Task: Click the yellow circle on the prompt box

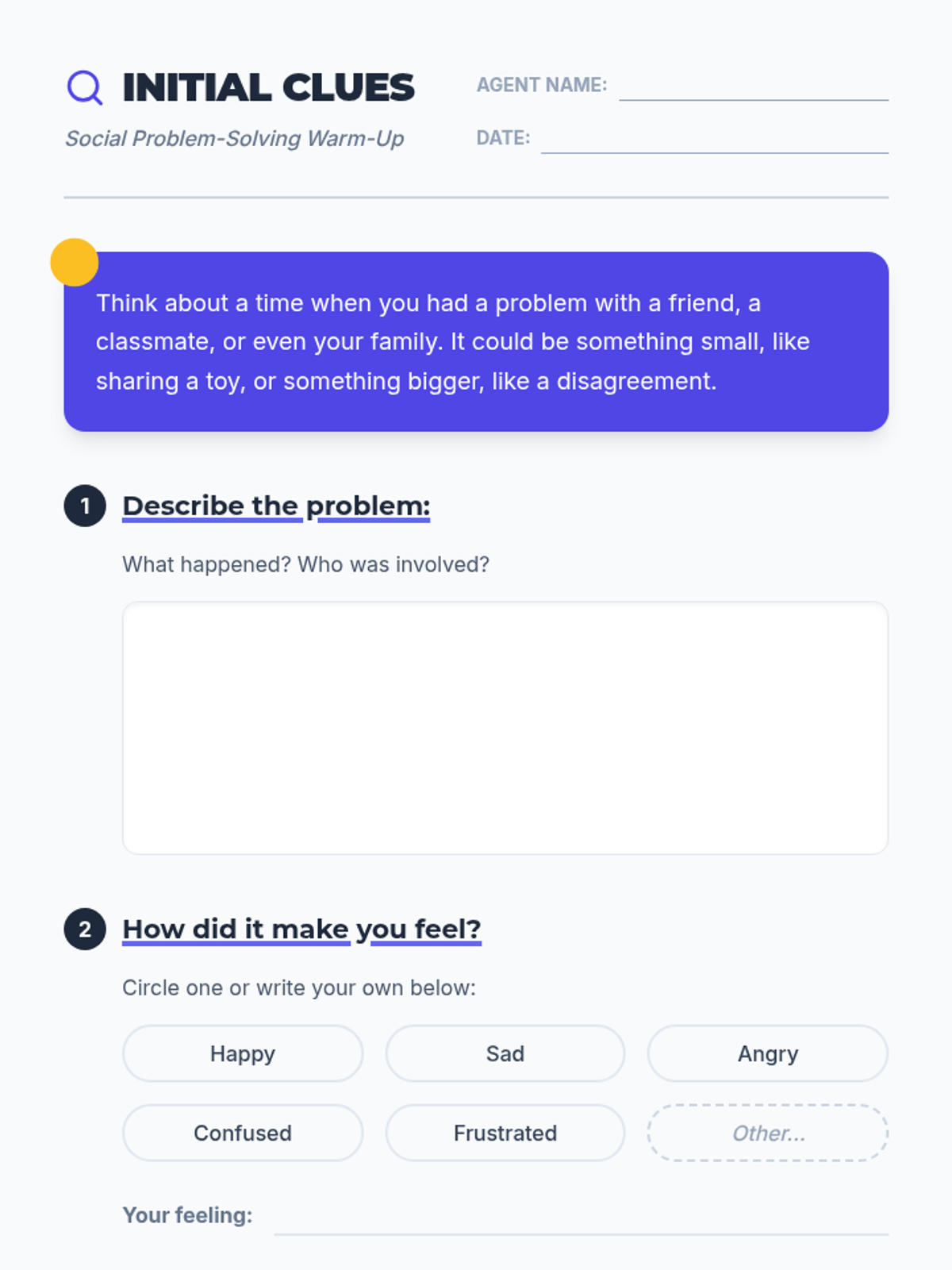Action: coord(74,262)
